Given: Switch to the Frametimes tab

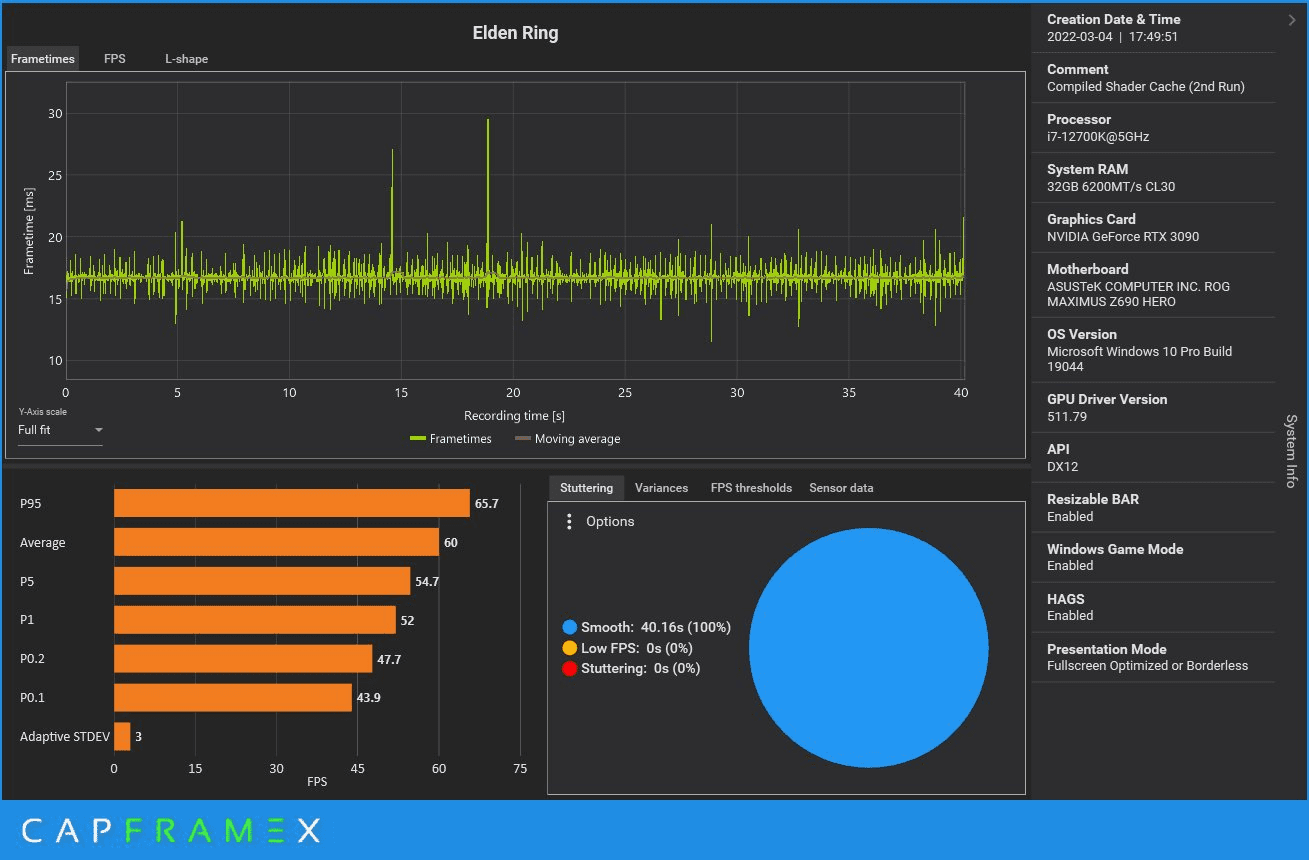Looking at the screenshot, I should [42, 59].
